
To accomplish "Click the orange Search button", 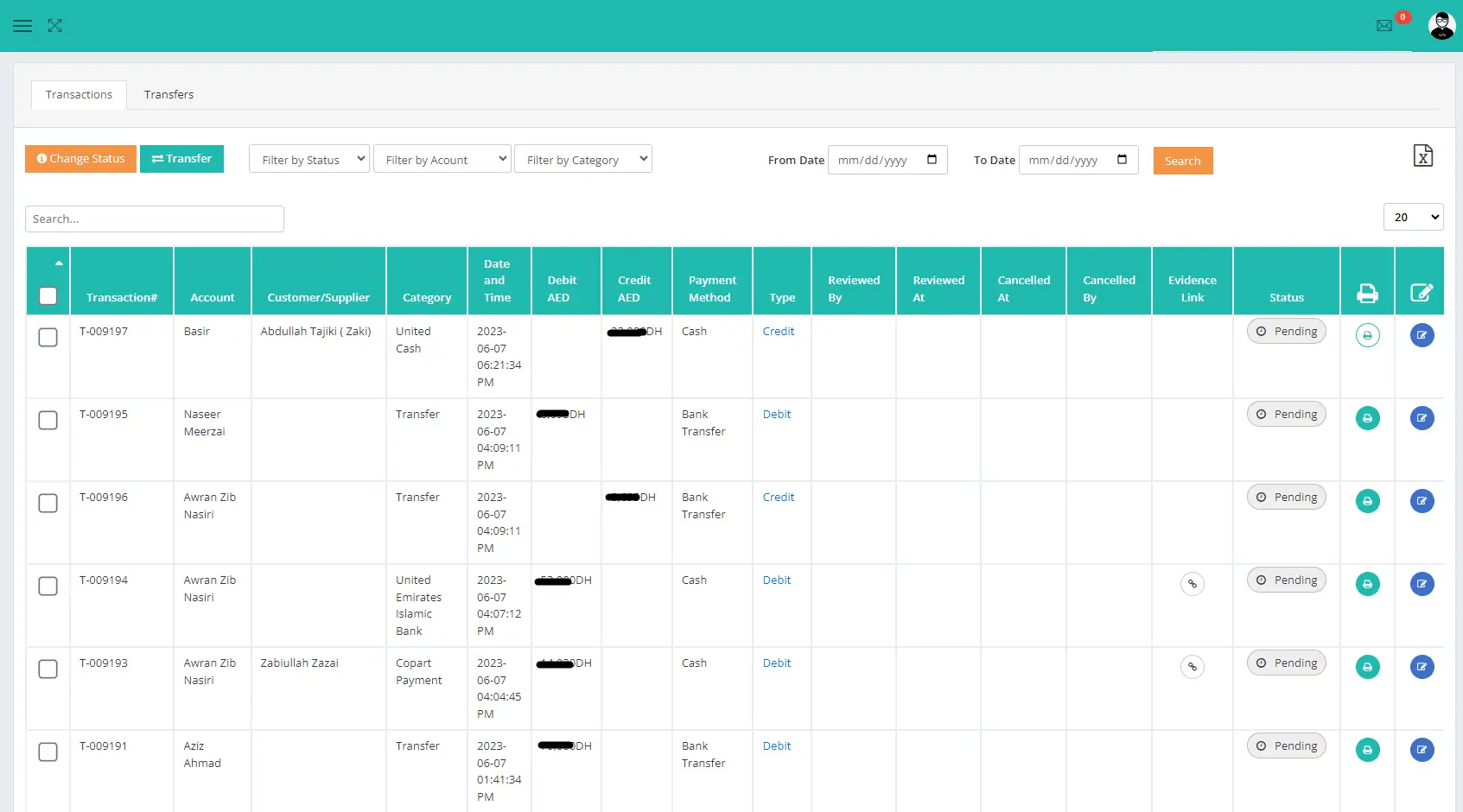I will 1182,161.
